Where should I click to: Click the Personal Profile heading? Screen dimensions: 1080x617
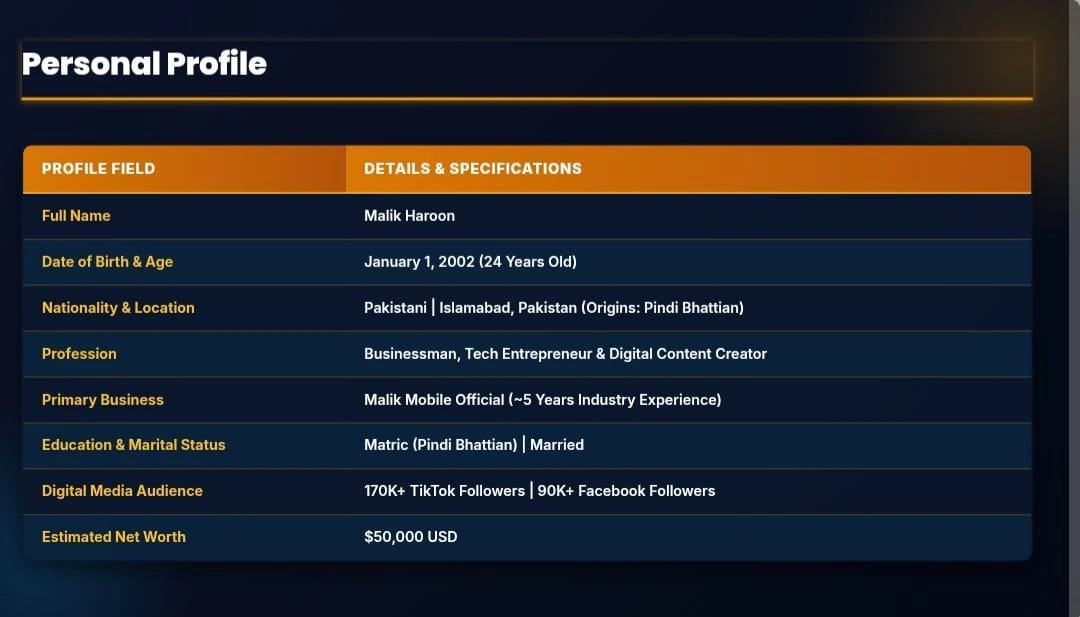(144, 63)
